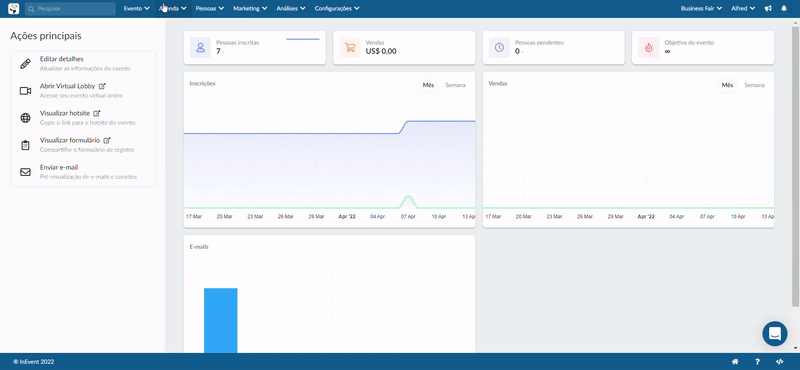Switch Vendas chart to Semana
This screenshot has width=800, height=370.
(x=754, y=85)
